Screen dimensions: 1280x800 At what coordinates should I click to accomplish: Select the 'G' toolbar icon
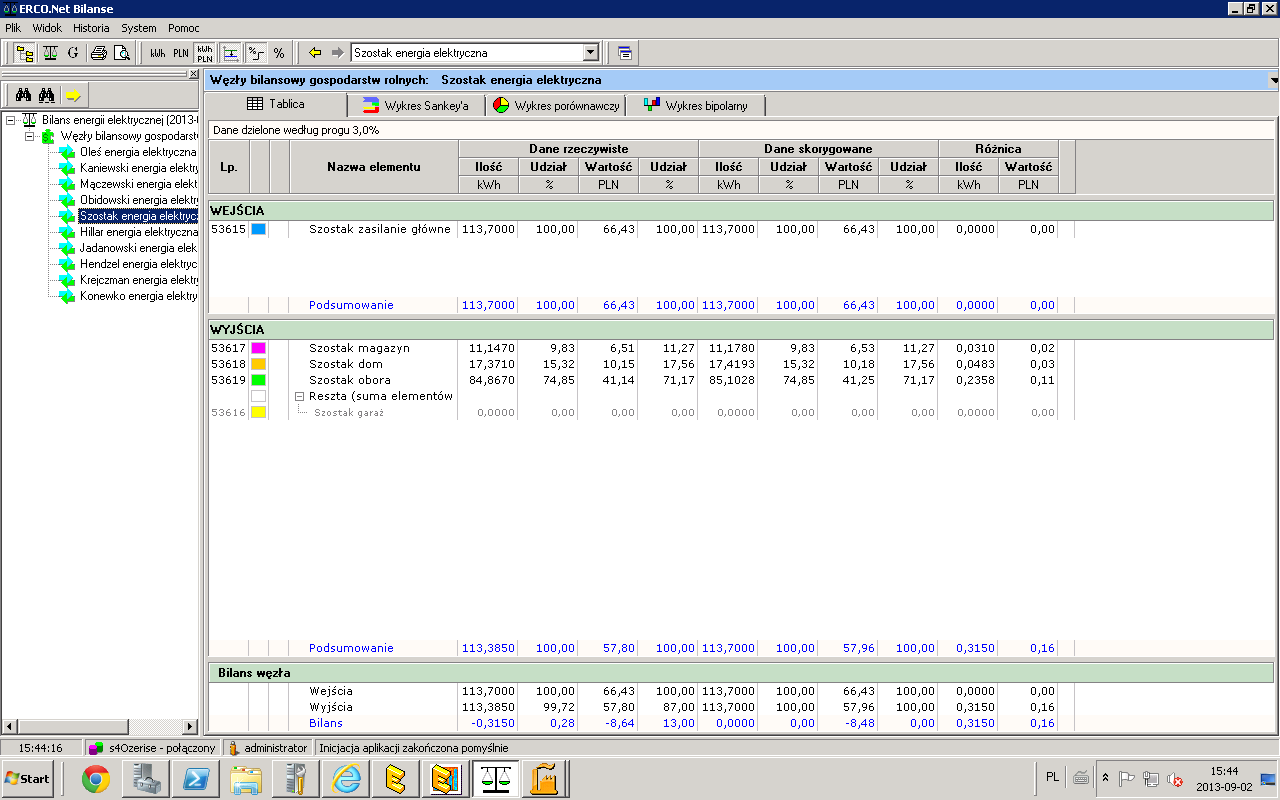point(73,53)
